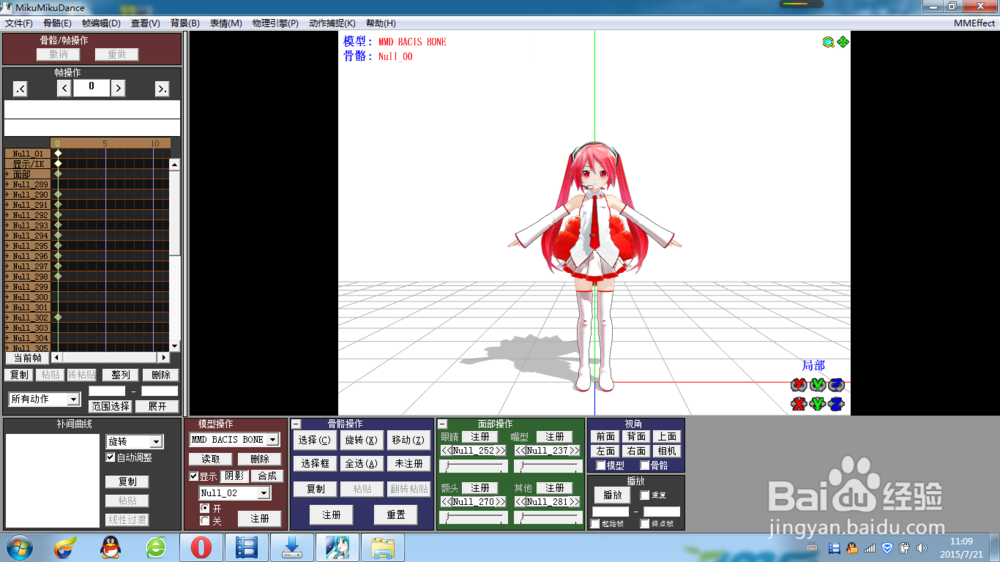
Task: Click next mouth morph arrow beside Null_237
Action: point(574,450)
